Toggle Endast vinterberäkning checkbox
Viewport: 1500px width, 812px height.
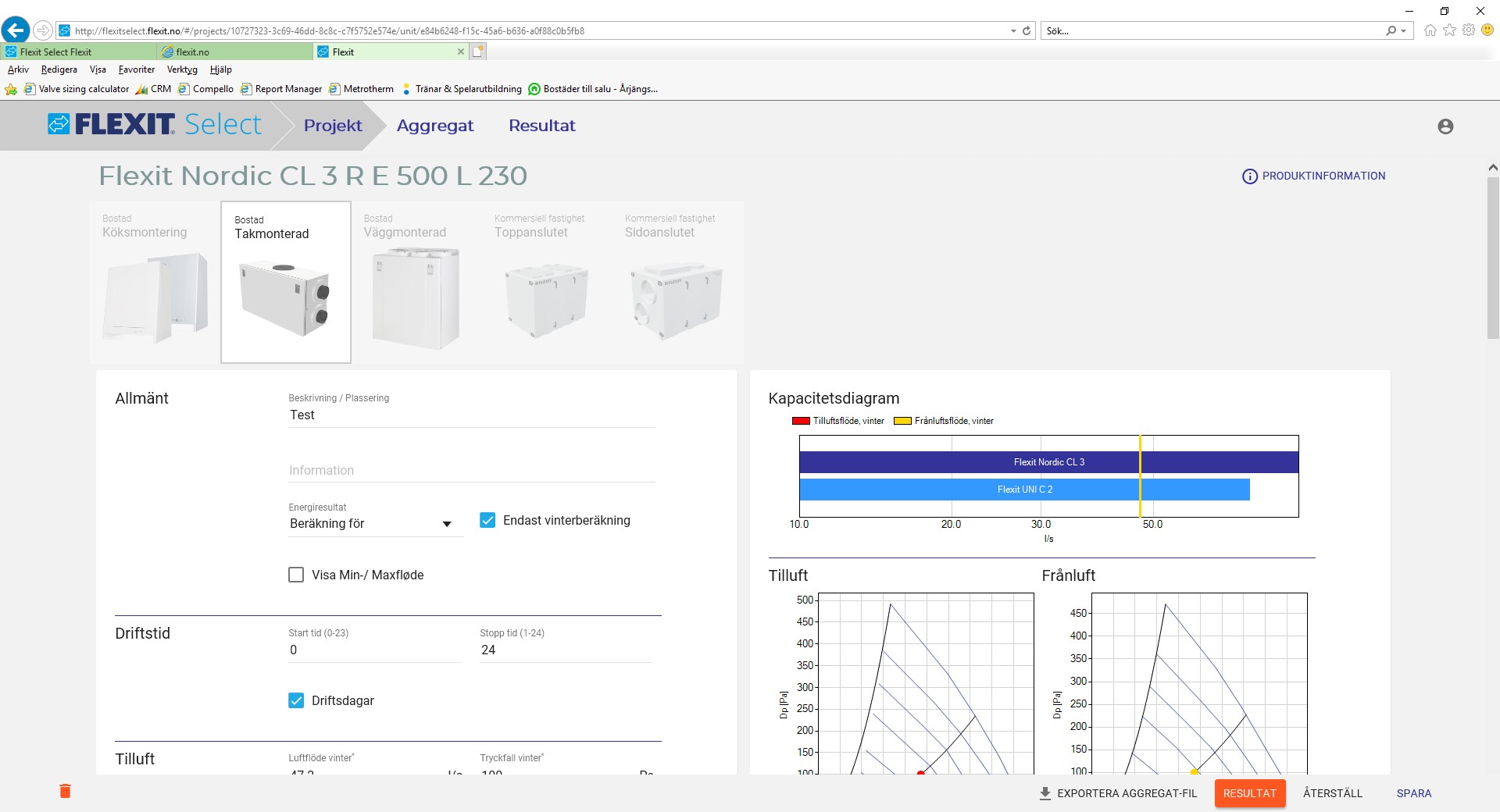487,520
